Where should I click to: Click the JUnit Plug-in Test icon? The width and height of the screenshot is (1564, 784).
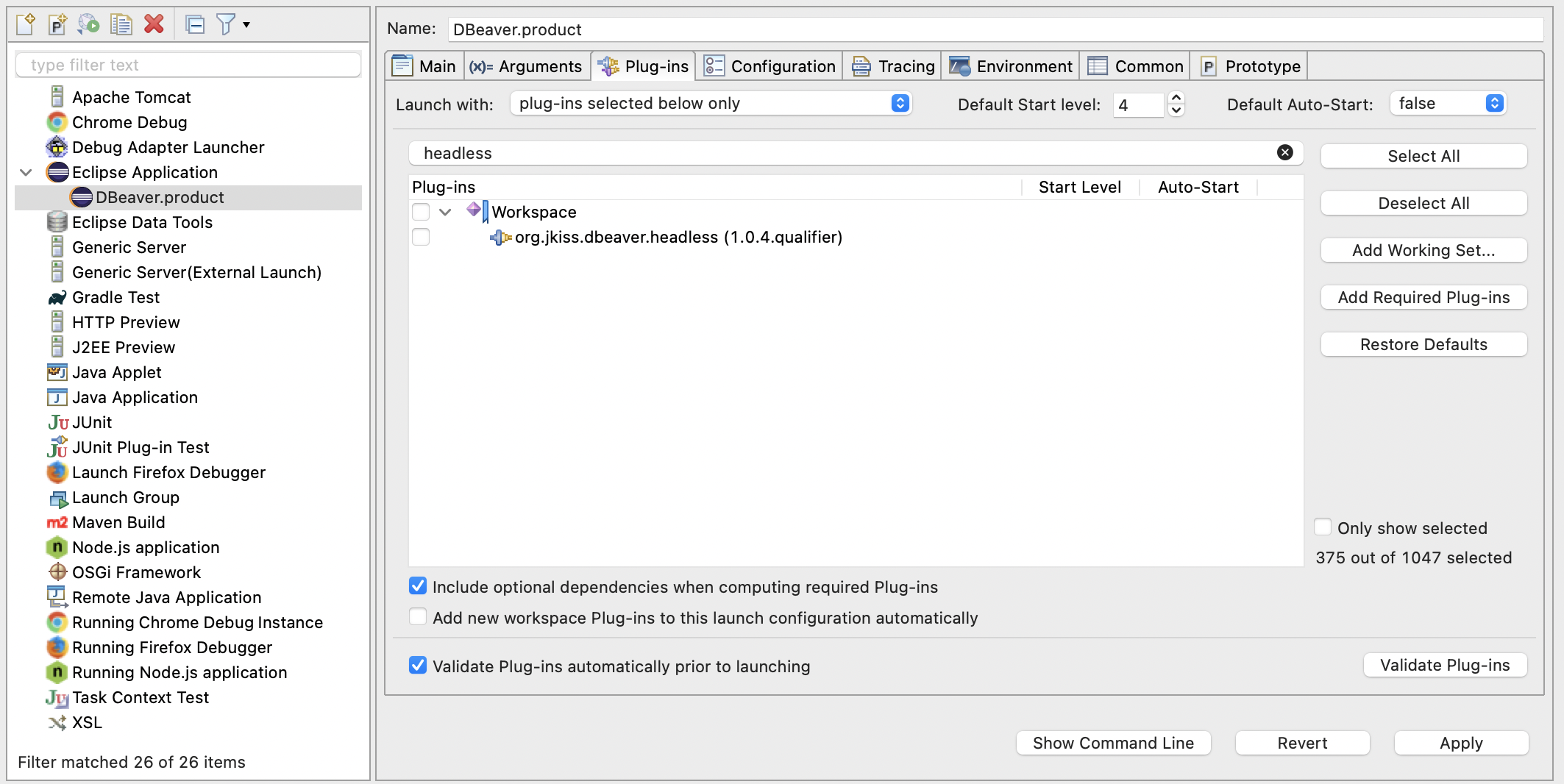point(57,446)
